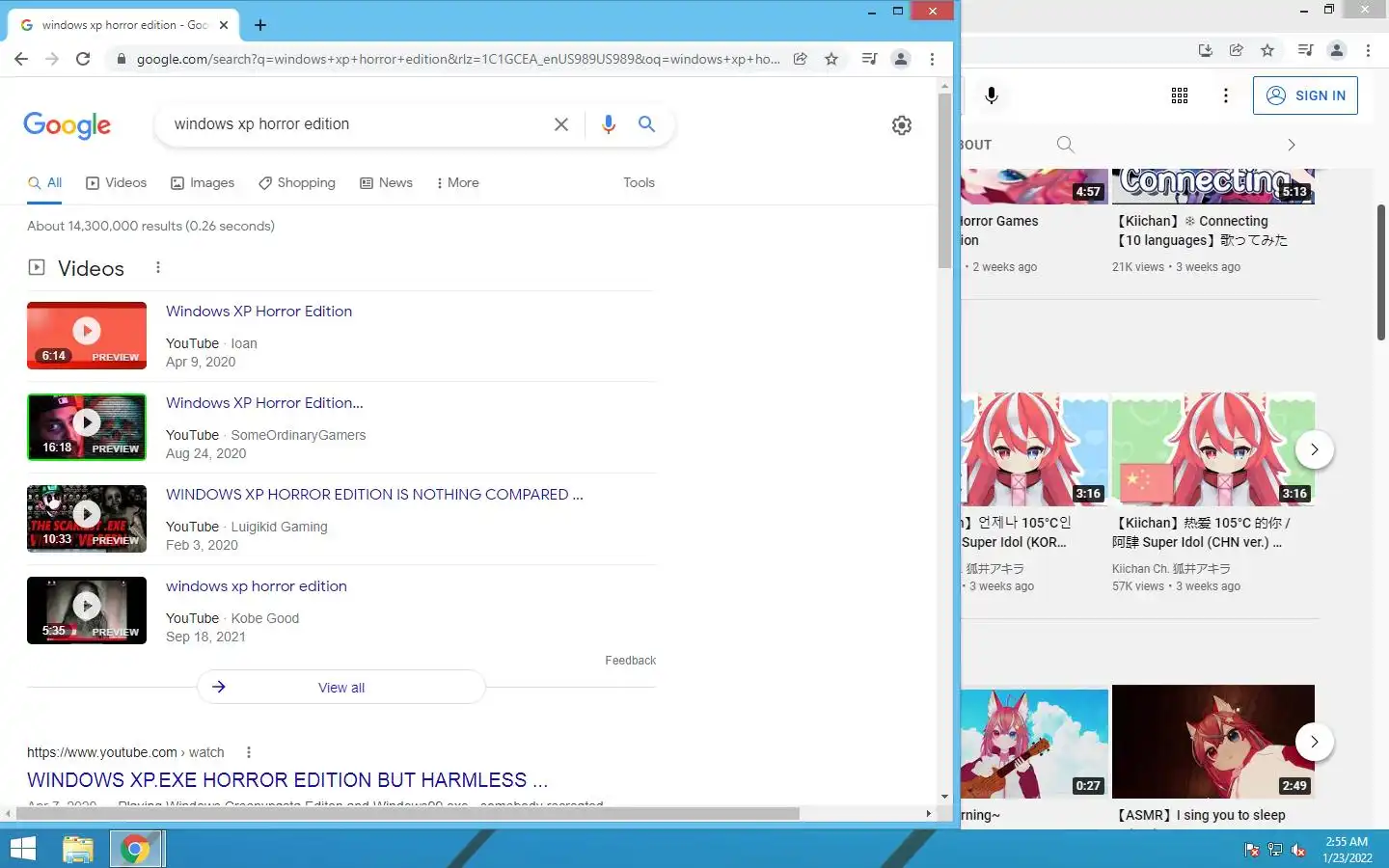The width and height of the screenshot is (1389, 868).
Task: Click View all videos button
Action: tap(341, 688)
